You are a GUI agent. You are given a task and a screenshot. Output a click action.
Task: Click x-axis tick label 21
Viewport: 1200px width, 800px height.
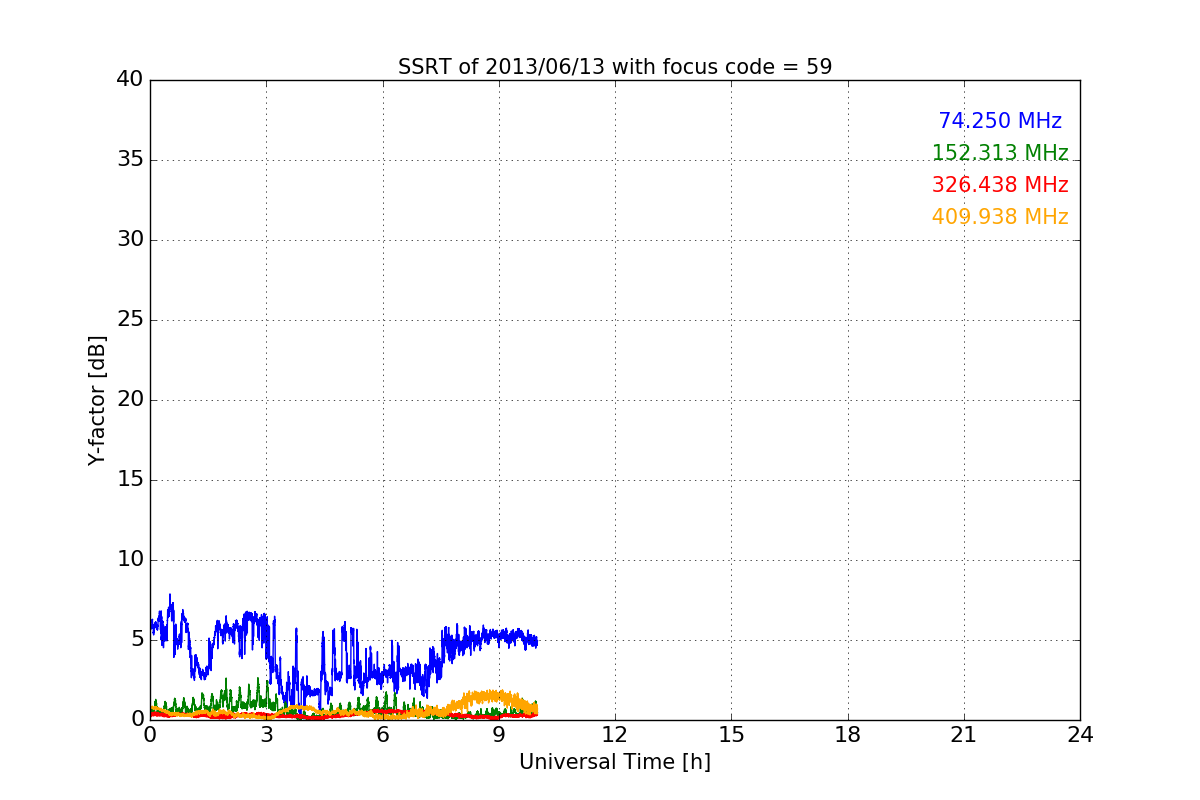pyautogui.click(x=964, y=735)
